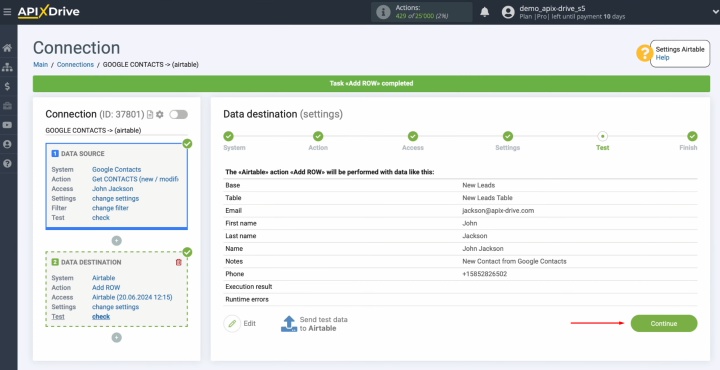
Task: Click the user avatar icon
Action: 508,12
